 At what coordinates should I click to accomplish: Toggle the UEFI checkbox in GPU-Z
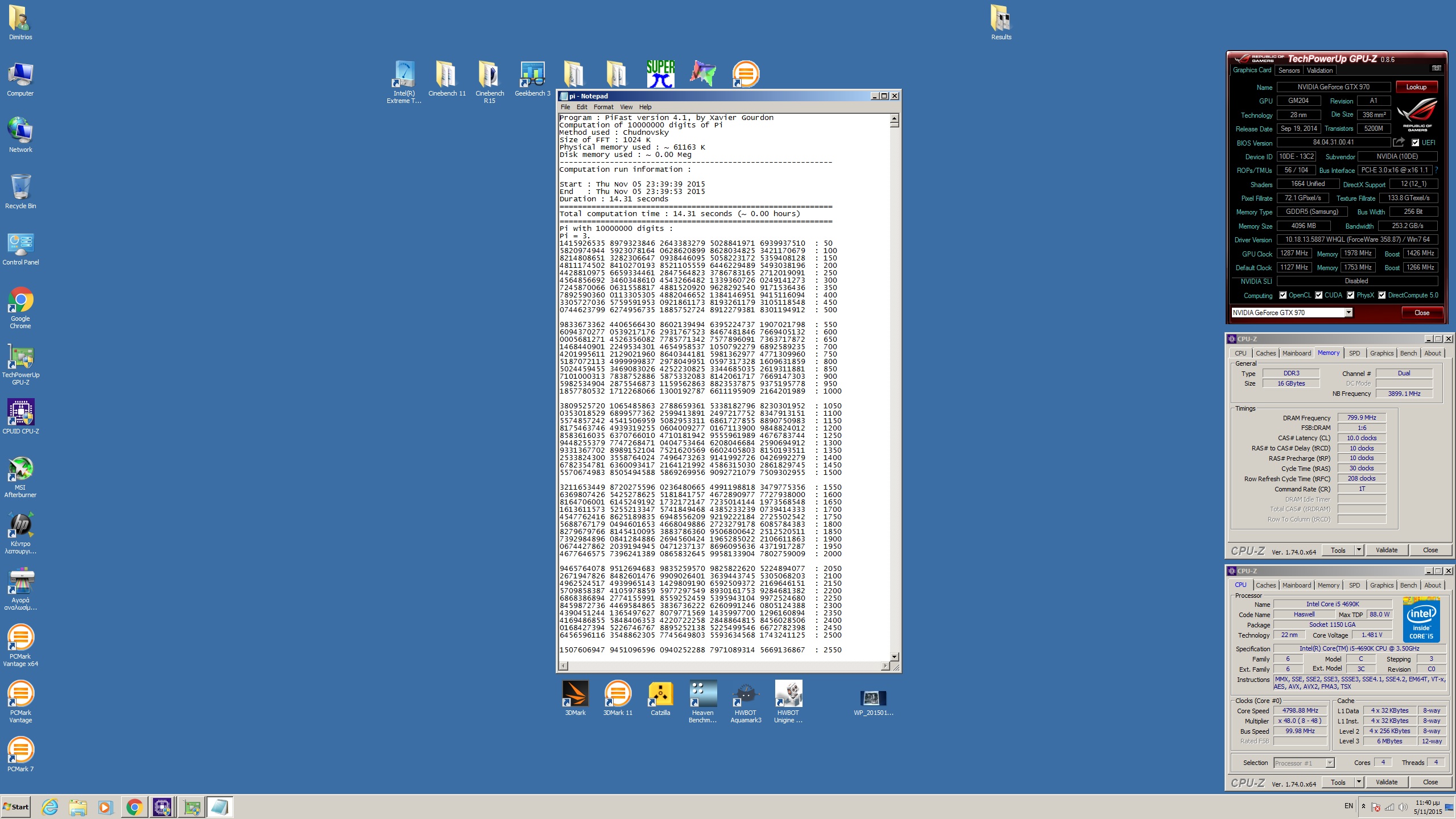pos(1416,143)
